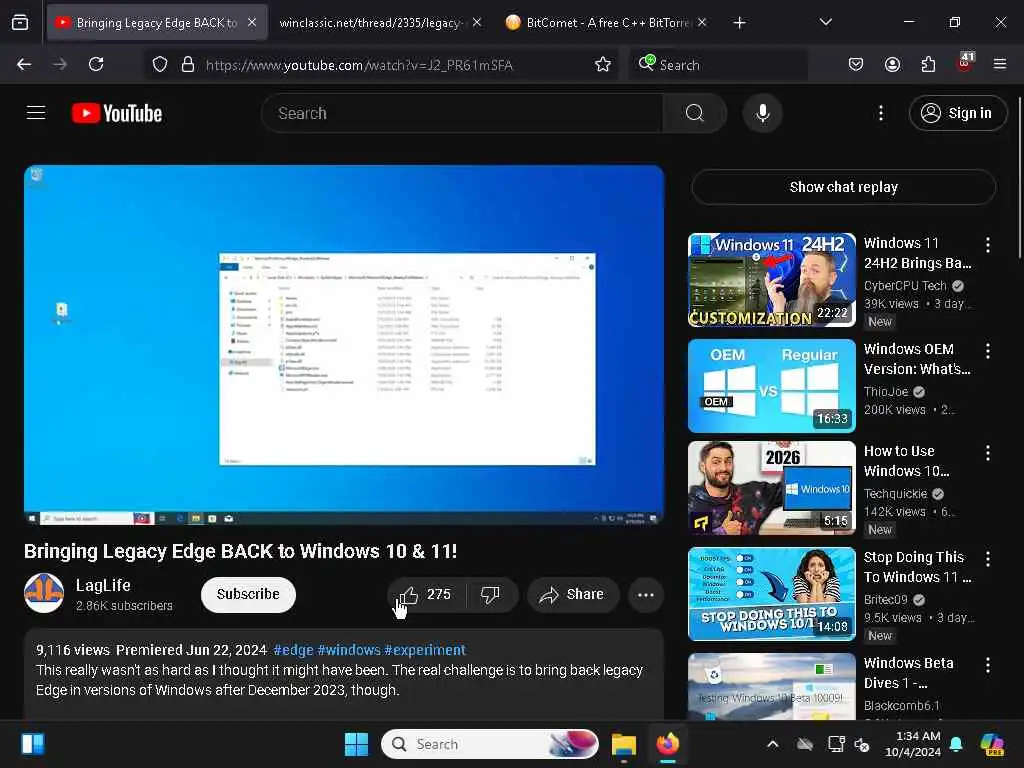Viewport: 1024px width, 768px height.
Task: Open Save to Pocket icon
Action: click(856, 65)
